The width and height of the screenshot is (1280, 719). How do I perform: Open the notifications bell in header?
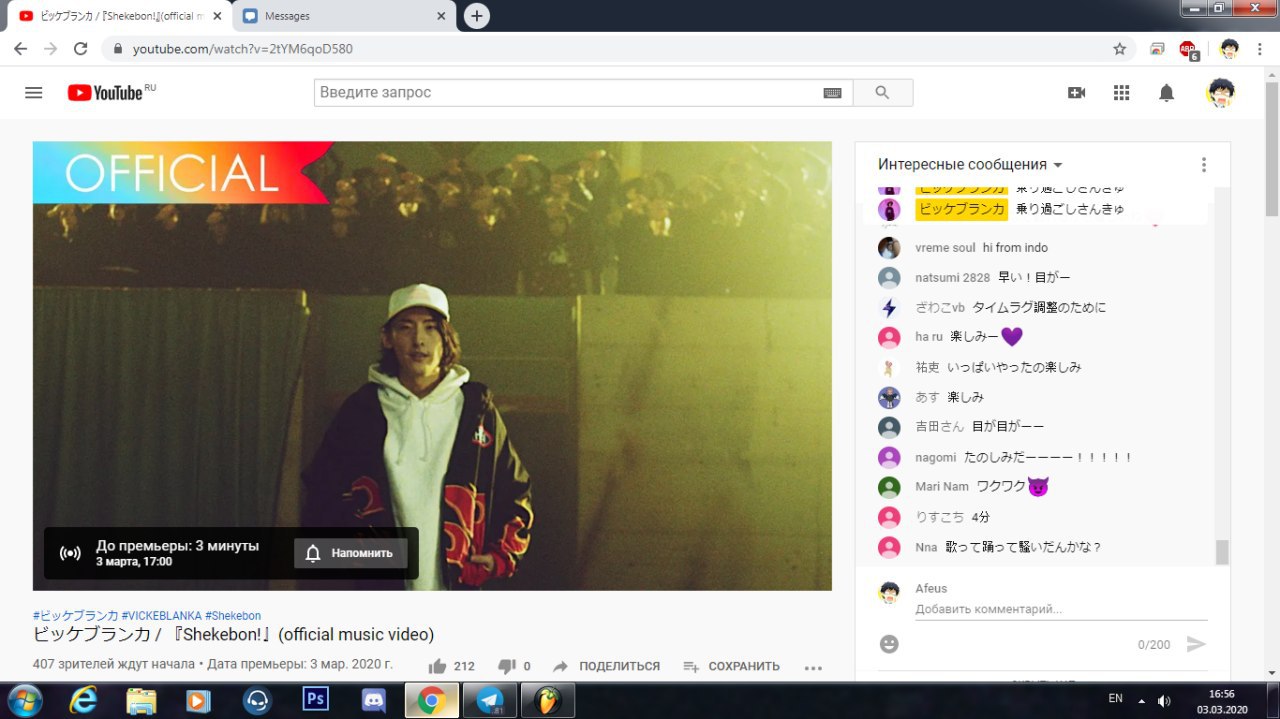click(1166, 92)
